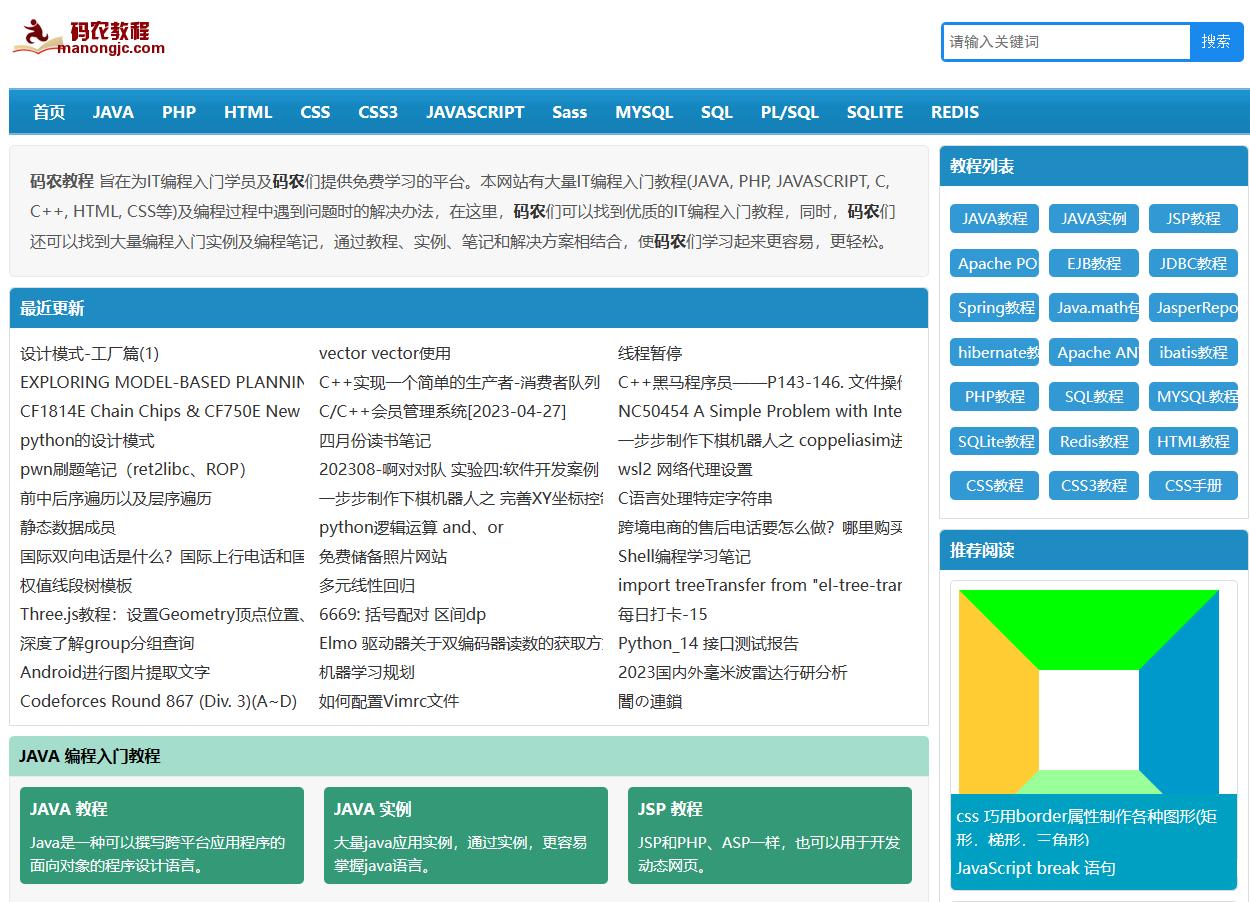
Task: Open 四月份读书笔记 from recent updates
Action: (x=375, y=440)
